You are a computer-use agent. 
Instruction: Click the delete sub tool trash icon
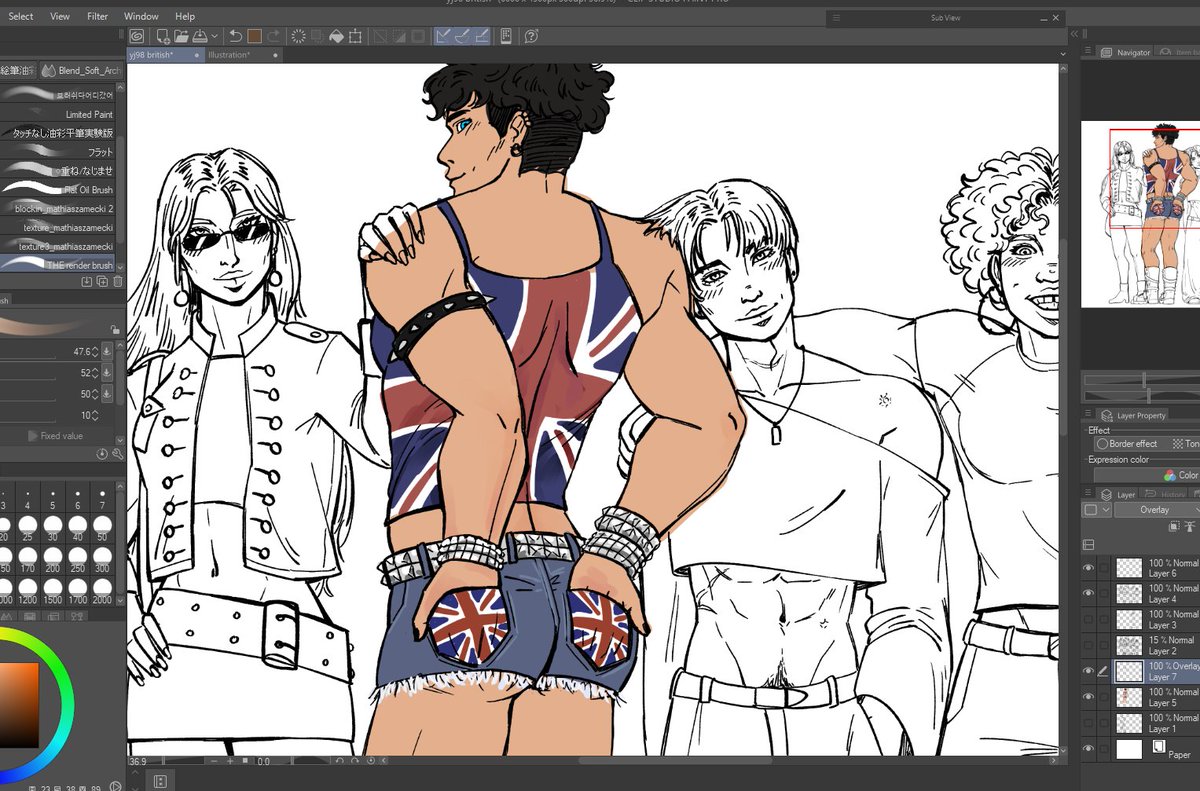click(x=117, y=282)
